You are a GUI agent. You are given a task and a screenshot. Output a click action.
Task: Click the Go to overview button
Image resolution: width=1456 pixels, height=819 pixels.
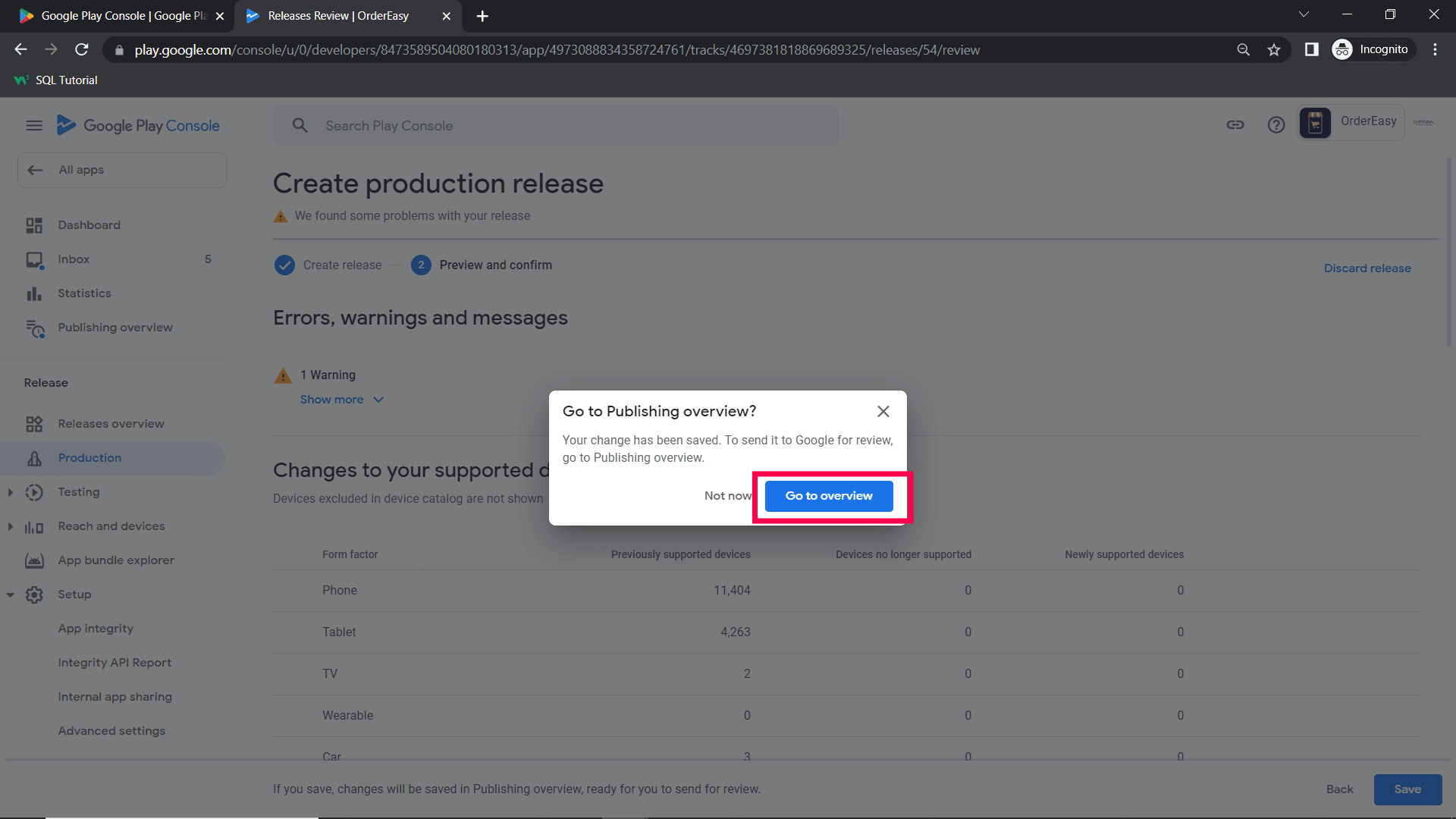(828, 496)
